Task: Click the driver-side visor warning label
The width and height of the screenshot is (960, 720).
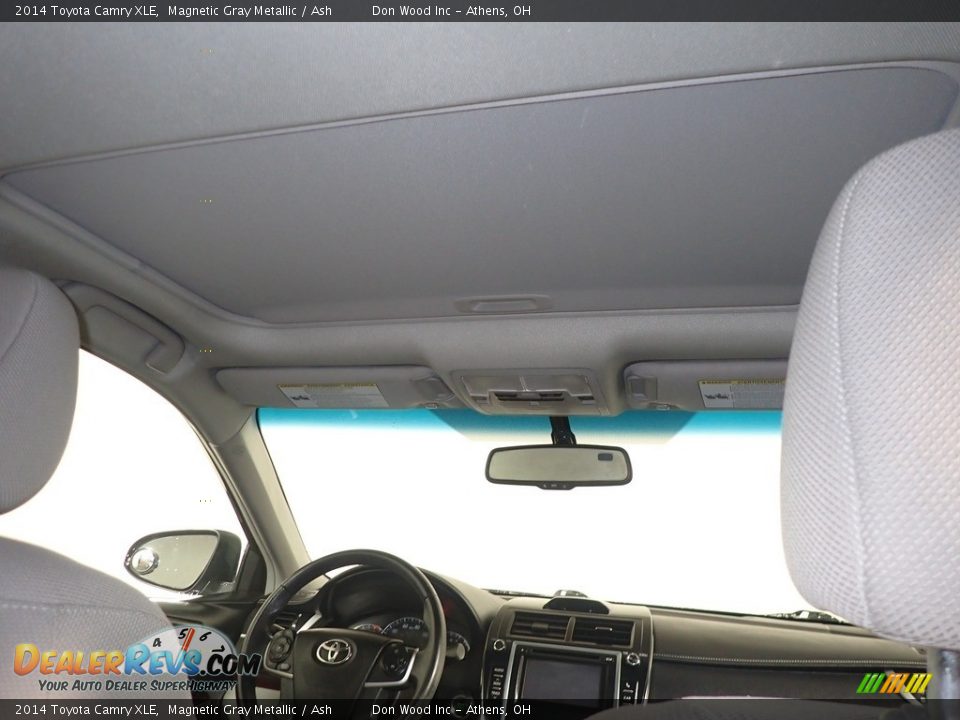Action: [x=330, y=390]
